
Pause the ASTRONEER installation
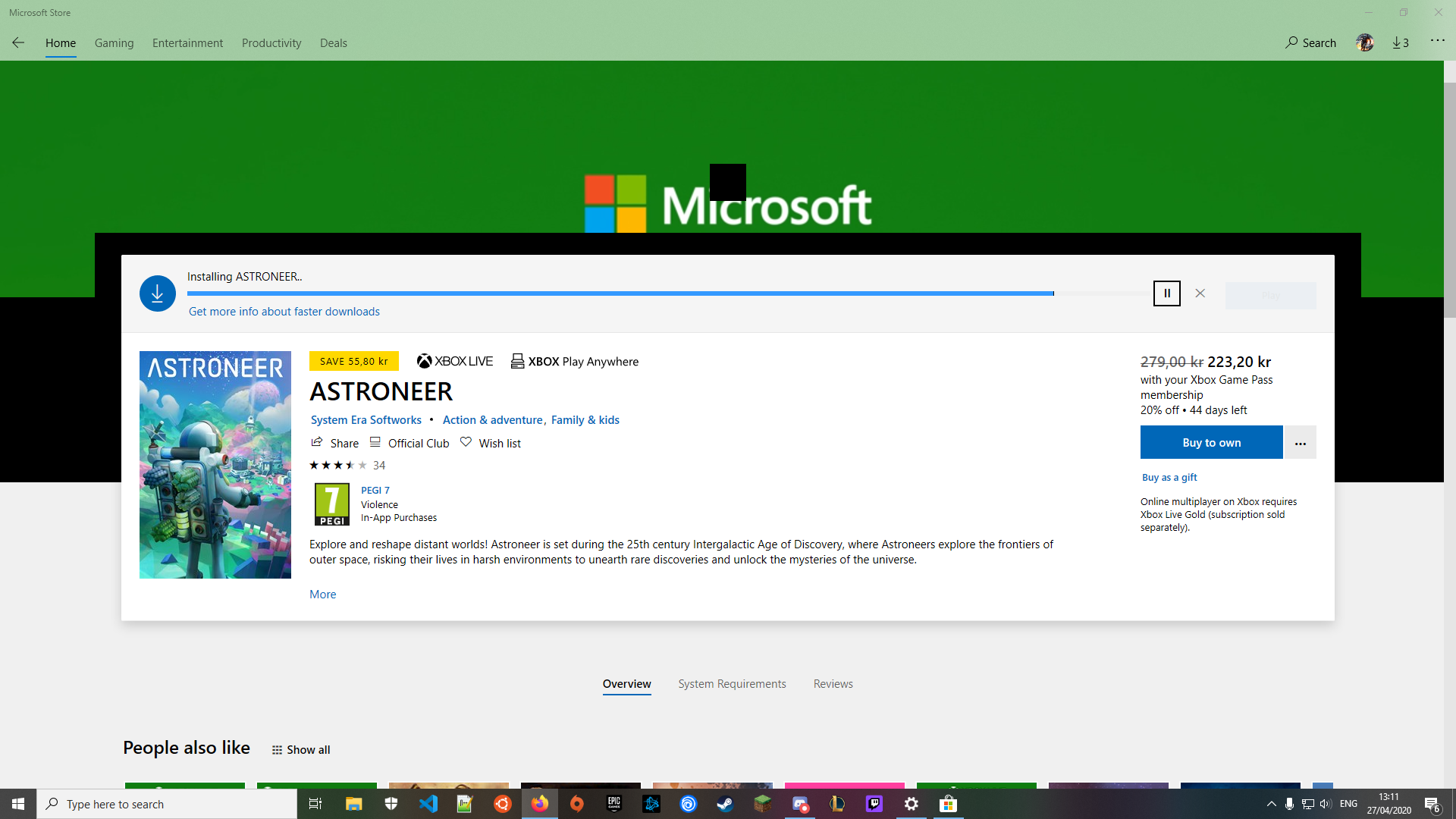(x=1167, y=293)
